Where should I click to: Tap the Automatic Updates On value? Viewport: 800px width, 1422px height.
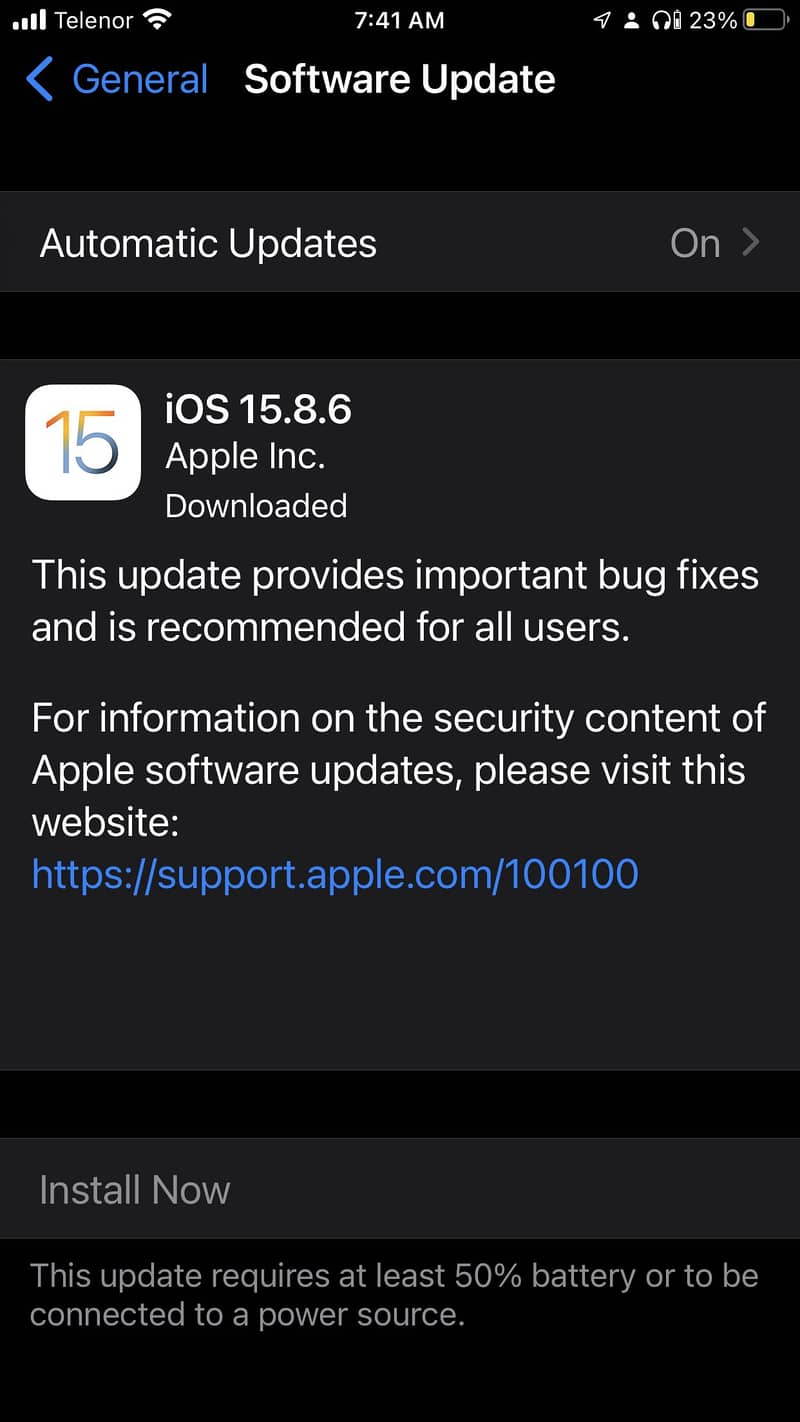point(695,243)
